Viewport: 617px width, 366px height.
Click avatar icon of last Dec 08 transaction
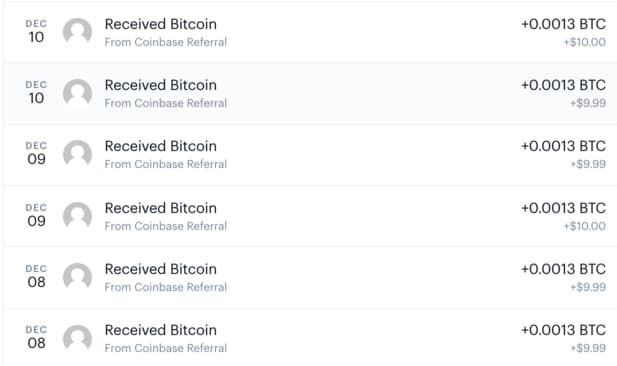pos(78,338)
